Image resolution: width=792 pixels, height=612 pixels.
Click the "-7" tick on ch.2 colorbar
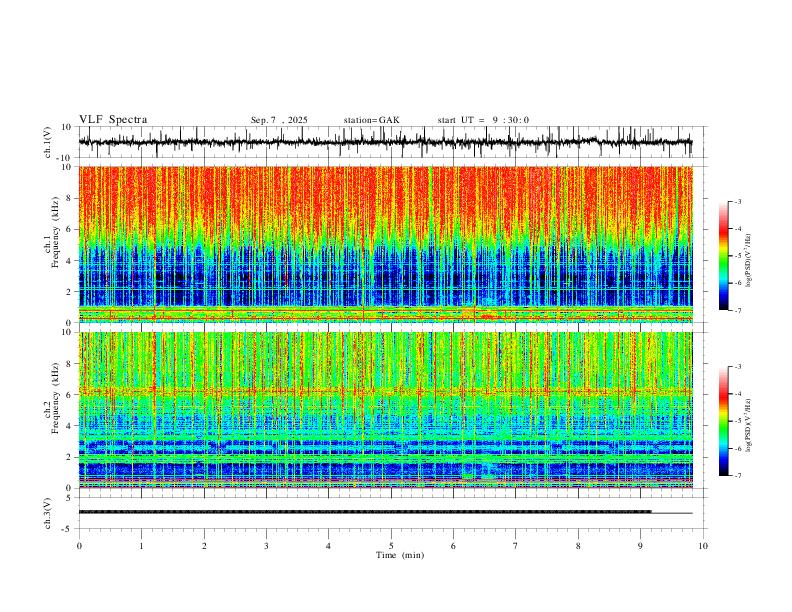(x=738, y=475)
